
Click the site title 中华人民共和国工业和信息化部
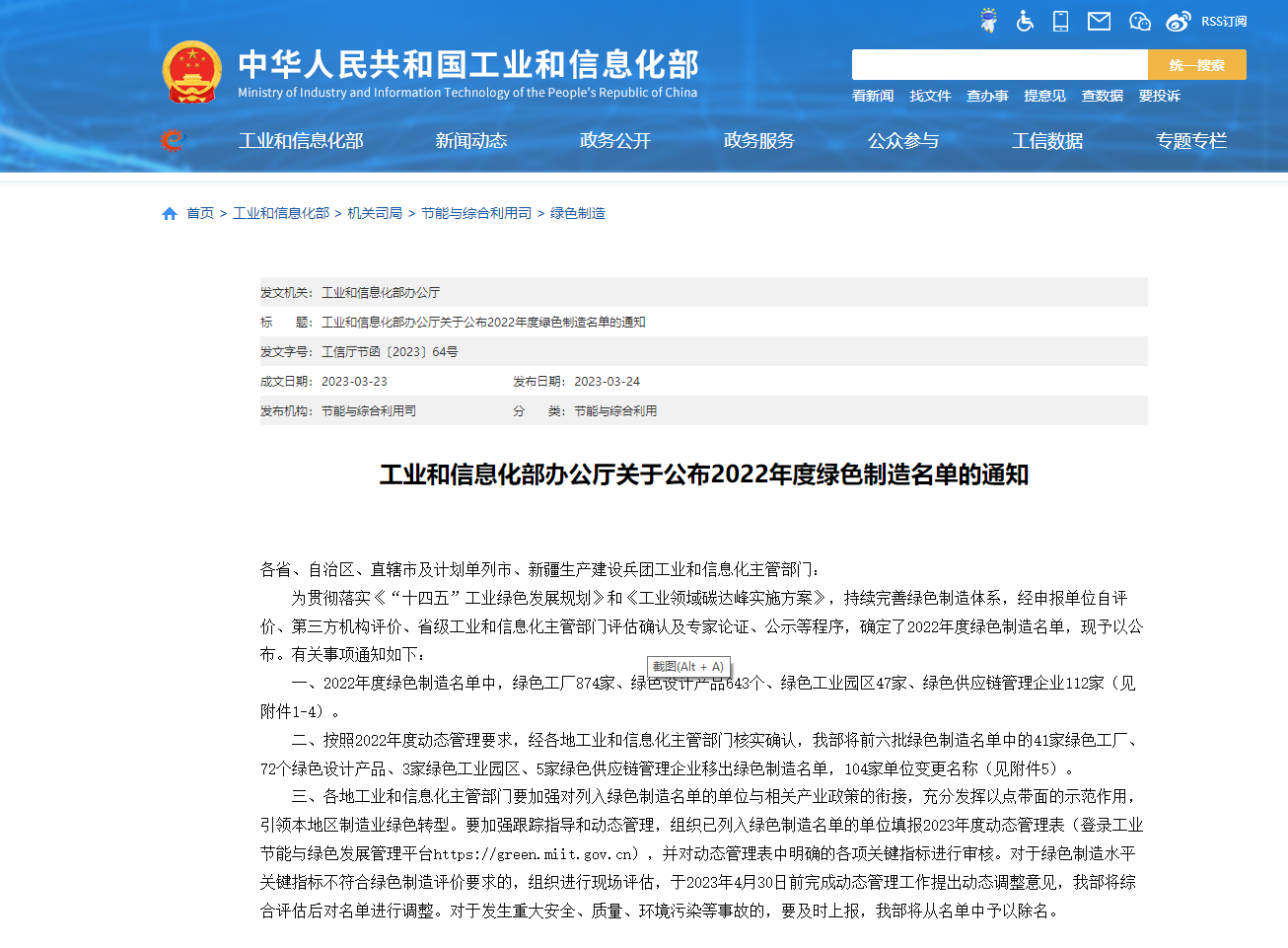pos(468,64)
